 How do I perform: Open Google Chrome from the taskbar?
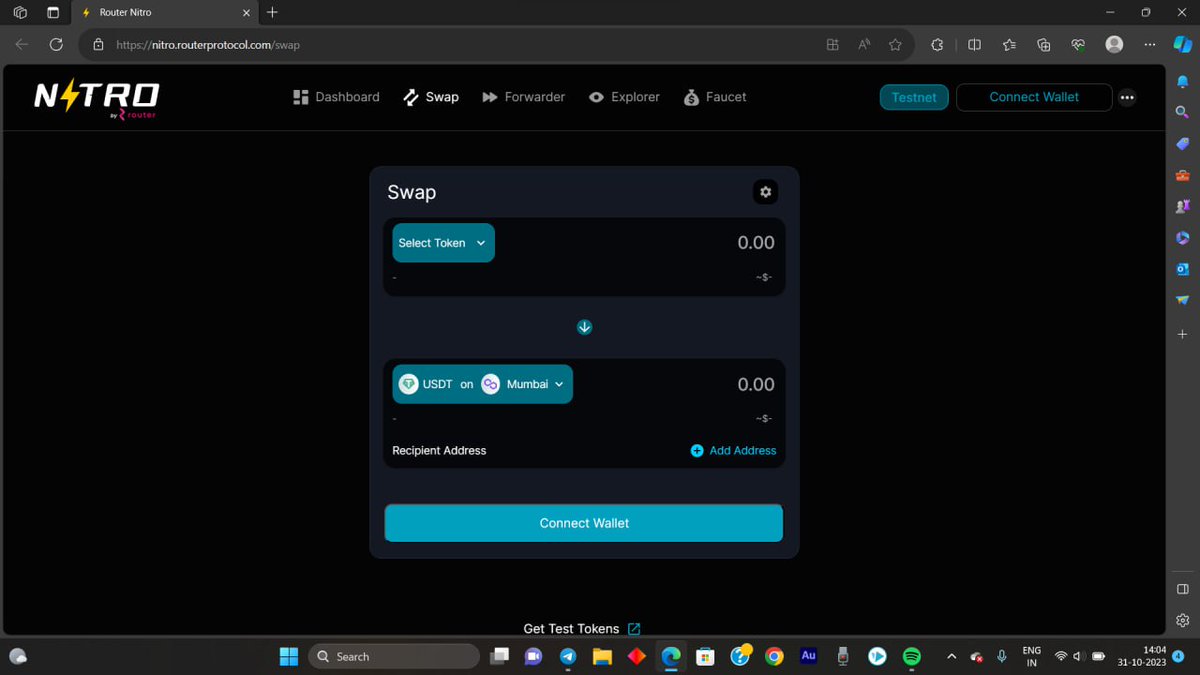[773, 657]
